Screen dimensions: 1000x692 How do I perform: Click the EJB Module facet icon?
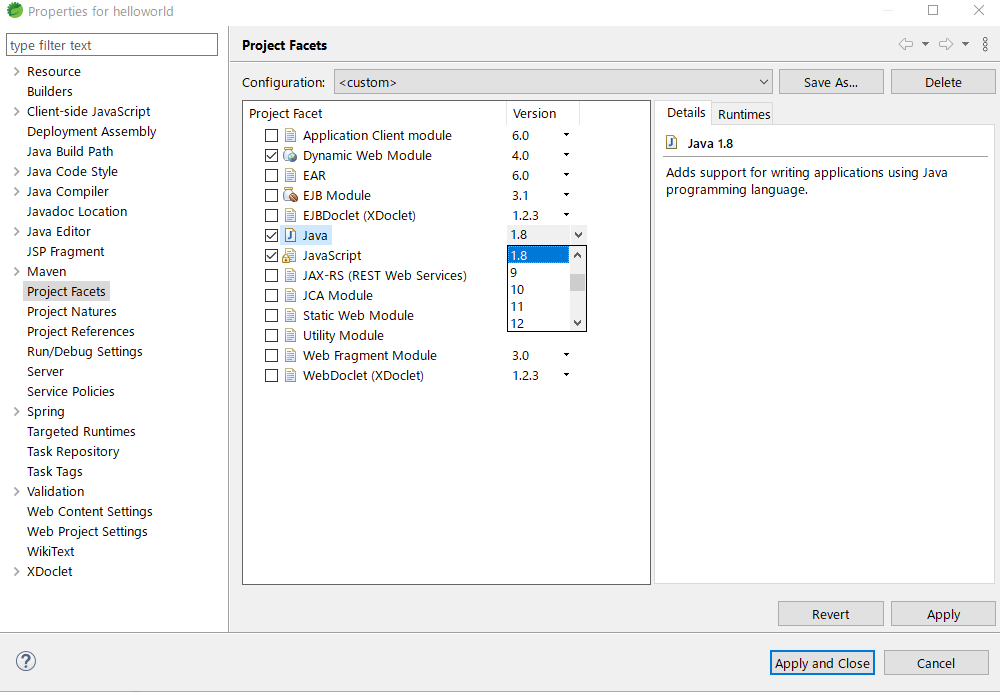click(x=290, y=195)
